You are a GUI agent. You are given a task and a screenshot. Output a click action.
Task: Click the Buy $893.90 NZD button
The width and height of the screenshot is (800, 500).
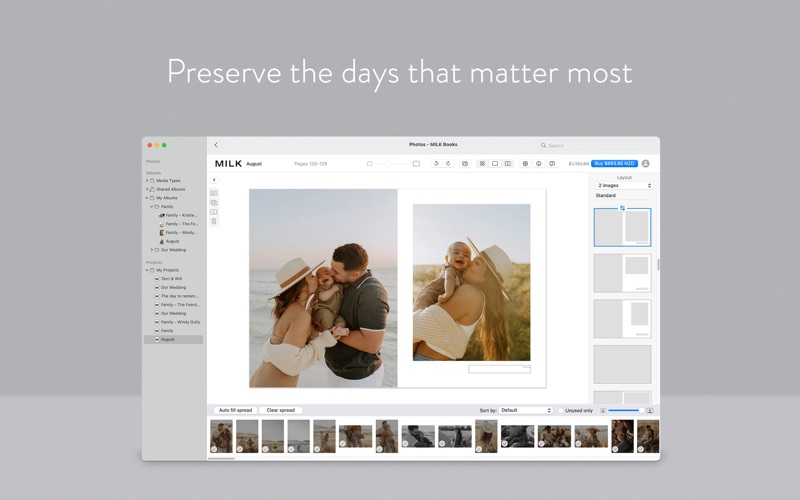click(x=614, y=164)
